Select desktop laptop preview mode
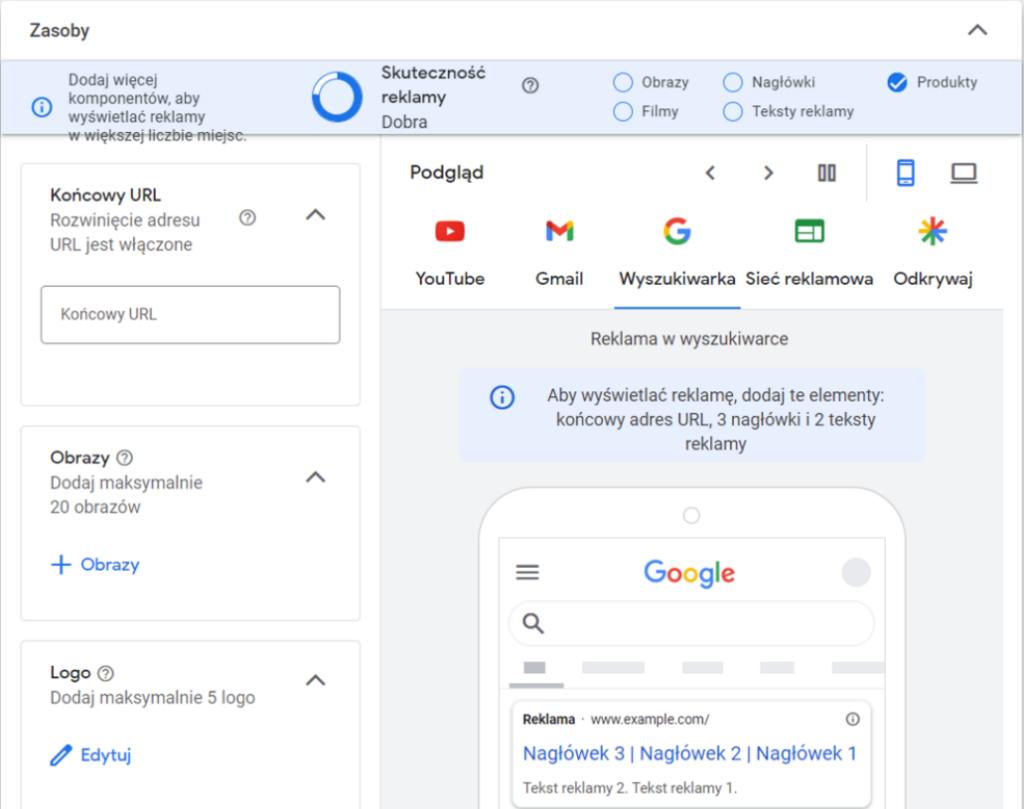This screenshot has width=1024, height=809. [963, 173]
